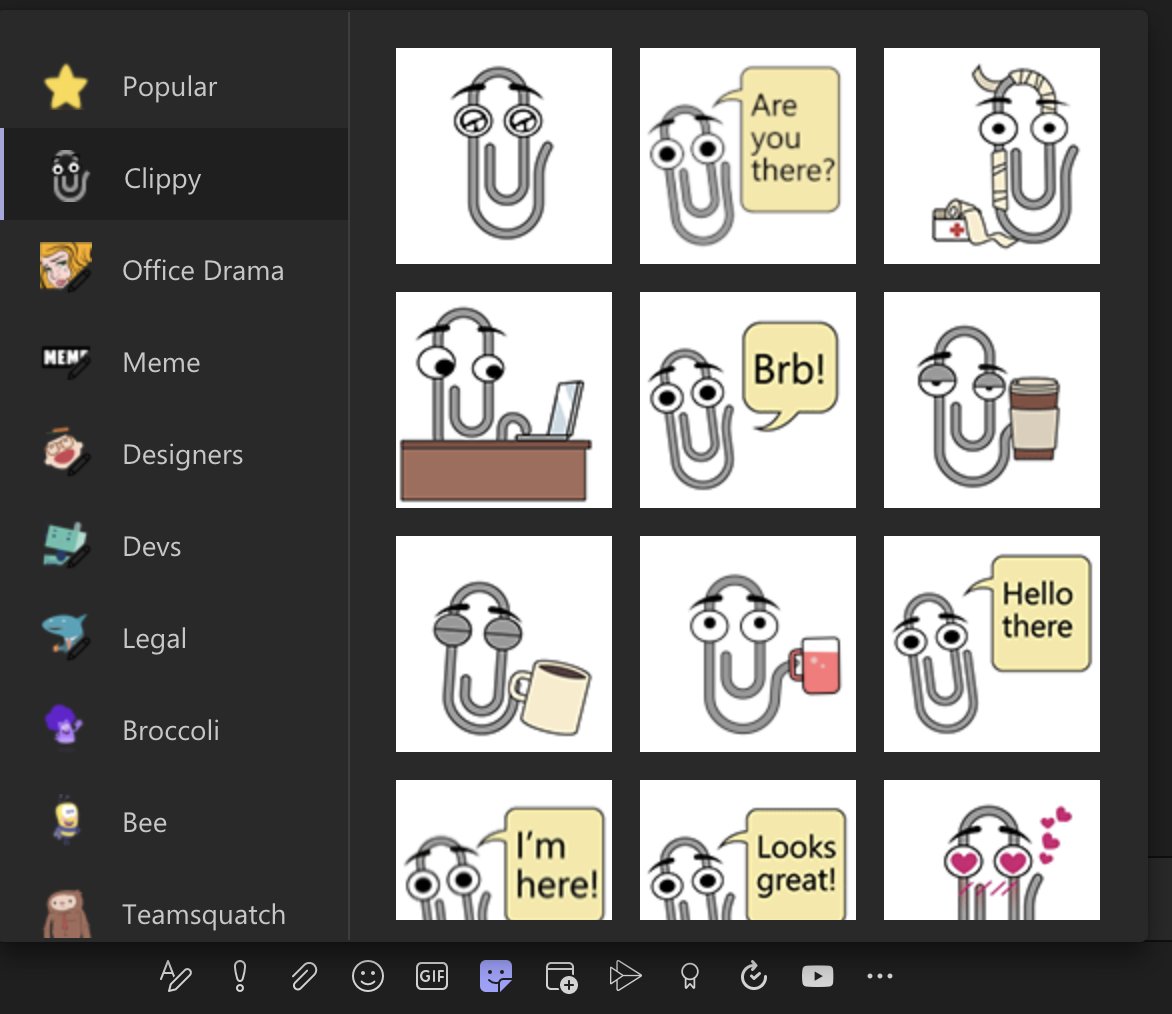Click the purple Broccoli character icon

point(64,725)
